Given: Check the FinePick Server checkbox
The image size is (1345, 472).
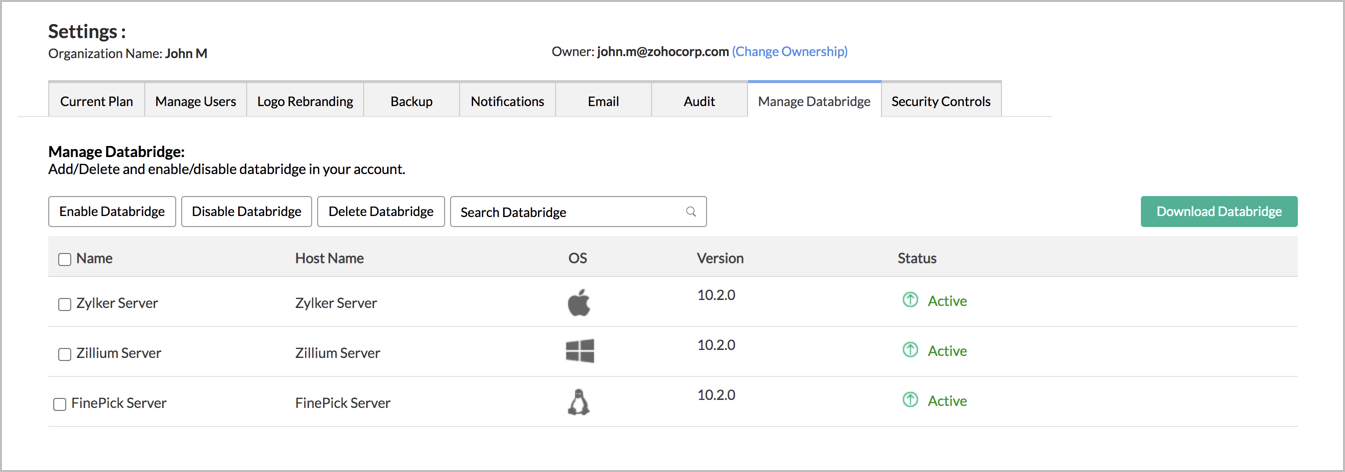Looking at the screenshot, I should coord(59,404).
